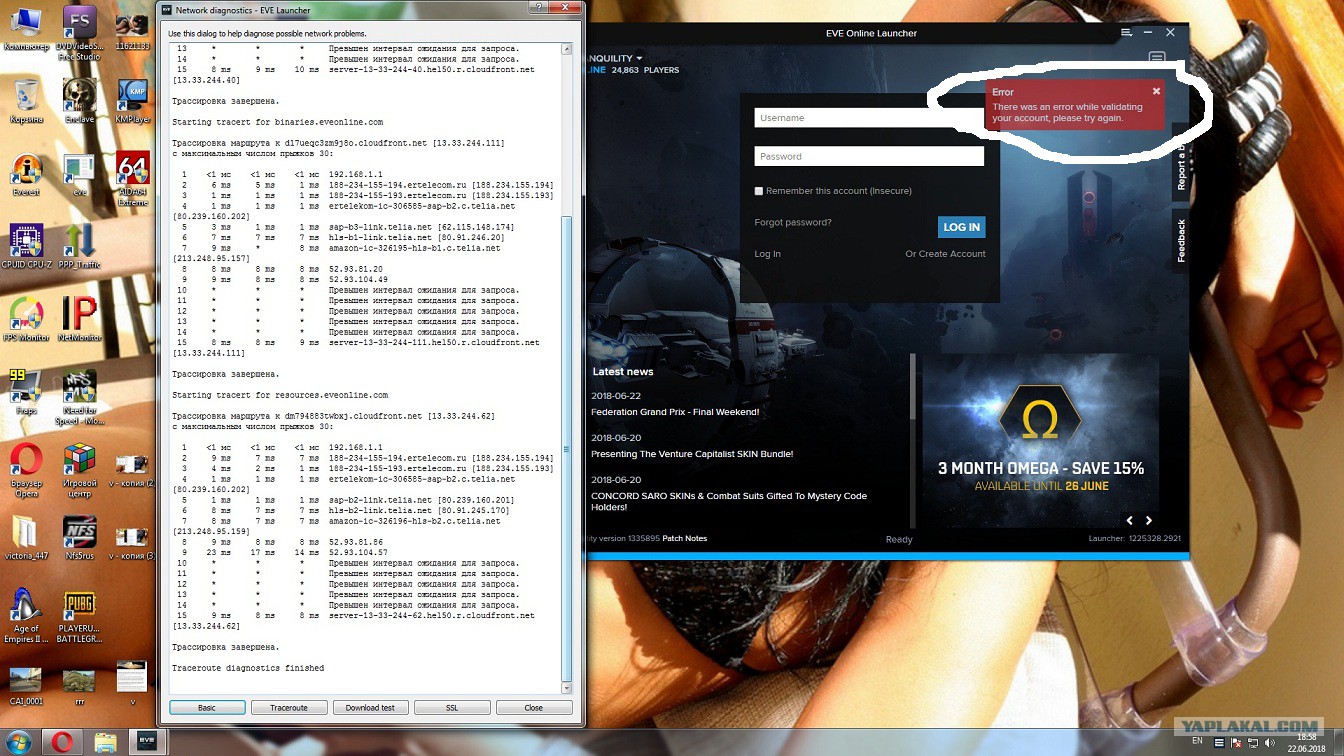Show the previous promo banner
This screenshot has height=756, width=1344.
click(1130, 520)
